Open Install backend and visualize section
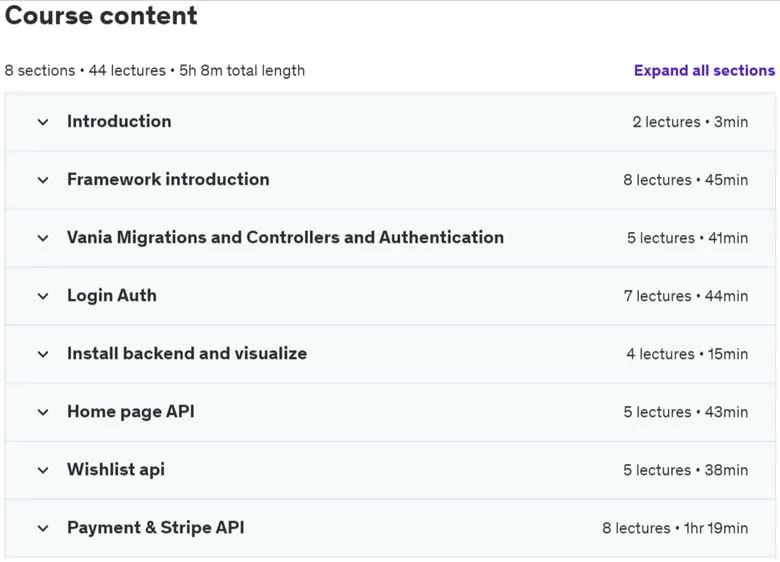This screenshot has height=562, width=780. coord(187,354)
